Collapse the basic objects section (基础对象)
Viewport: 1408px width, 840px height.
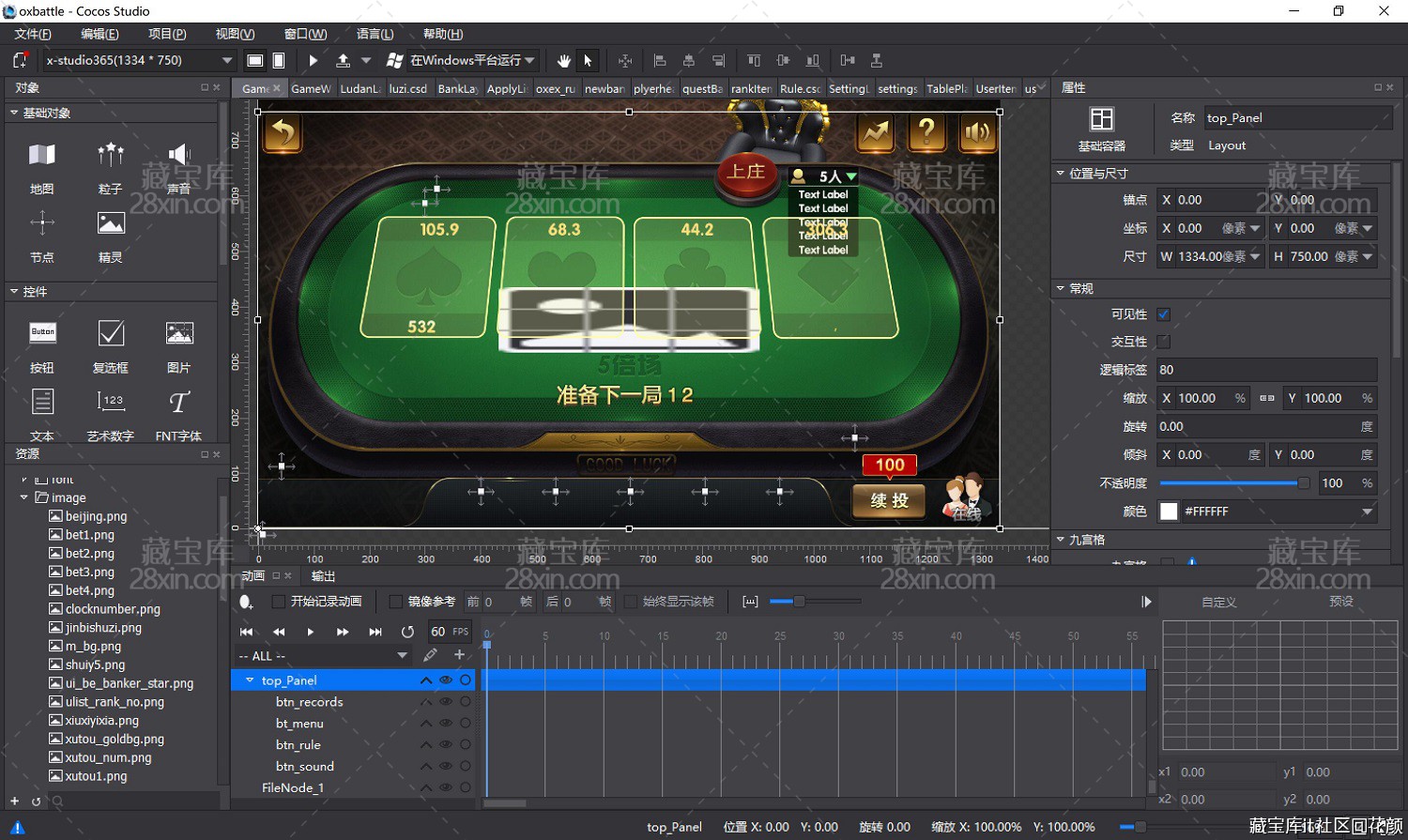click(x=14, y=113)
